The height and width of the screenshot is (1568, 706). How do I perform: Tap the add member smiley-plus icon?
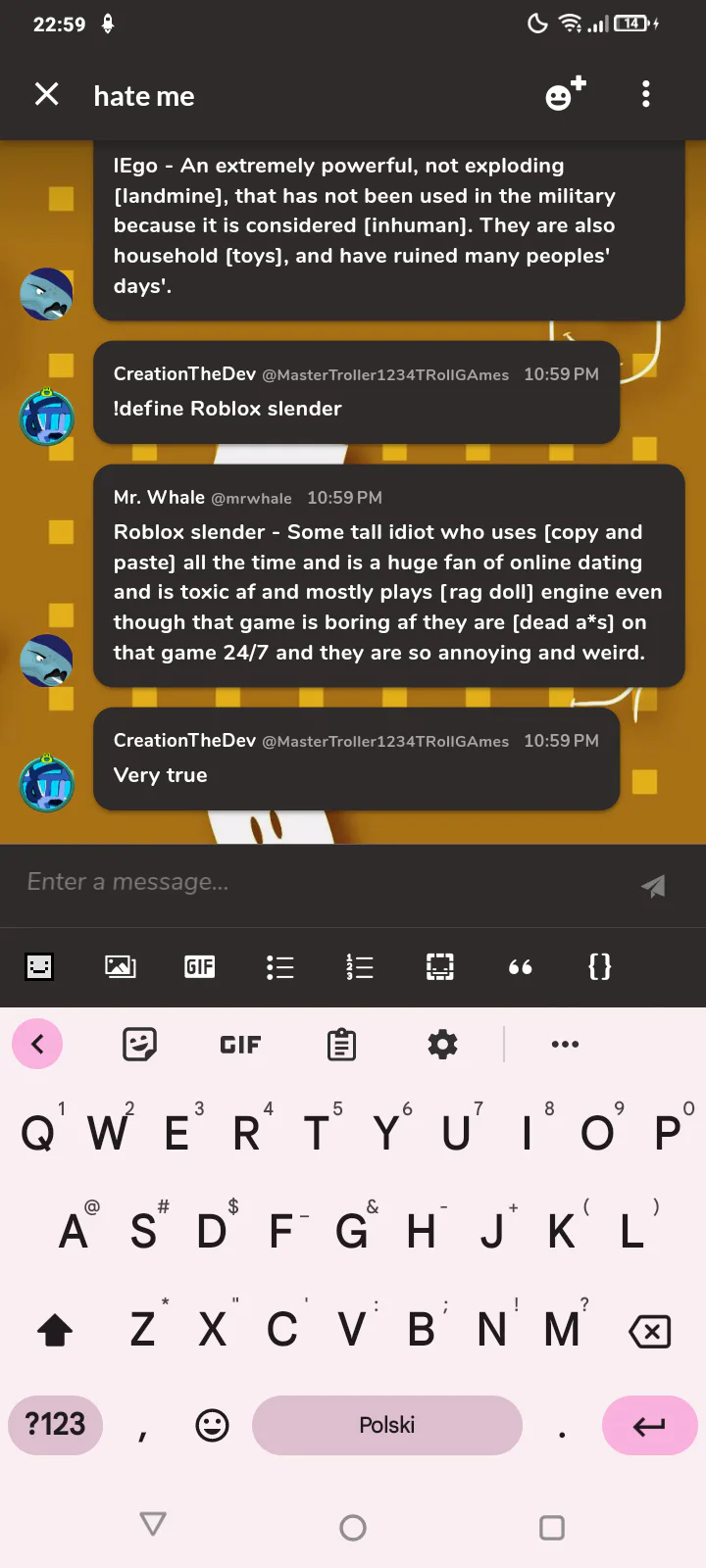tap(566, 94)
